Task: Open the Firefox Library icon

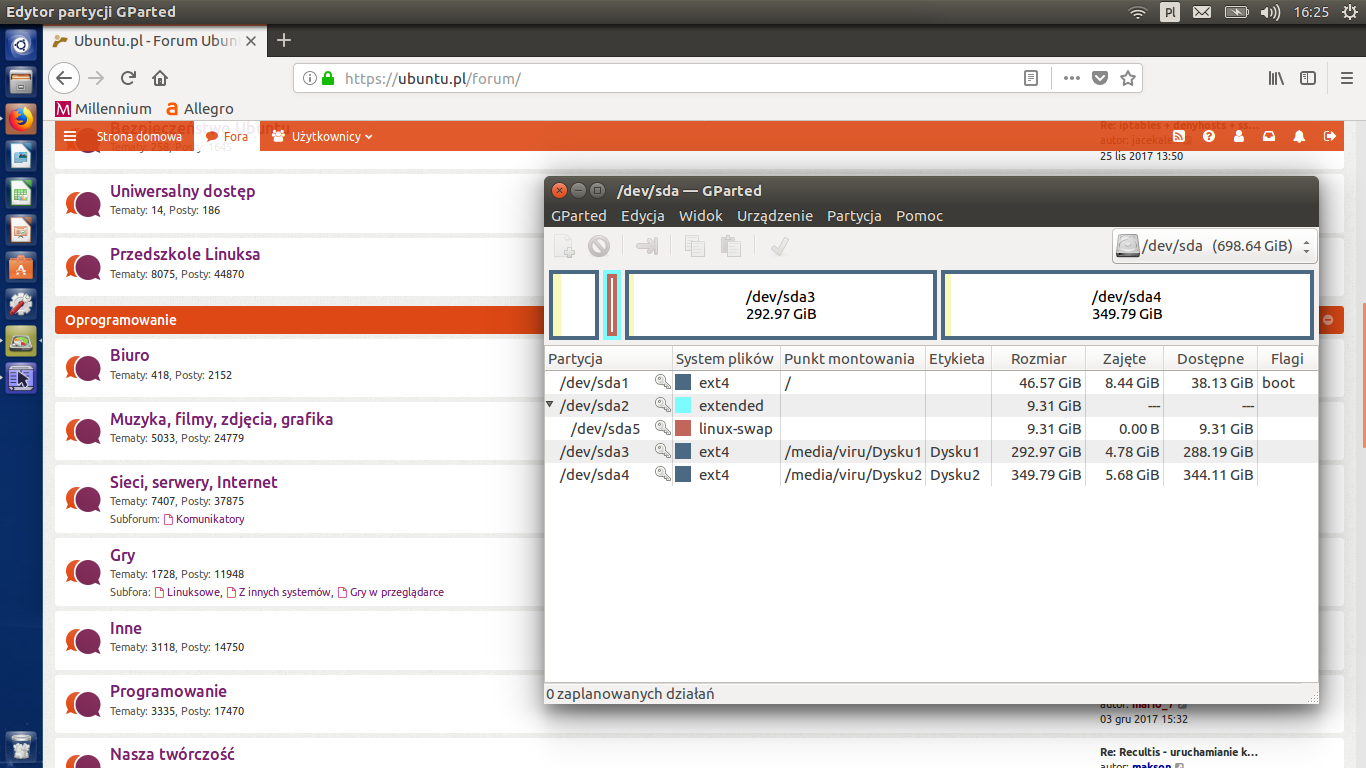Action: tap(1276, 78)
